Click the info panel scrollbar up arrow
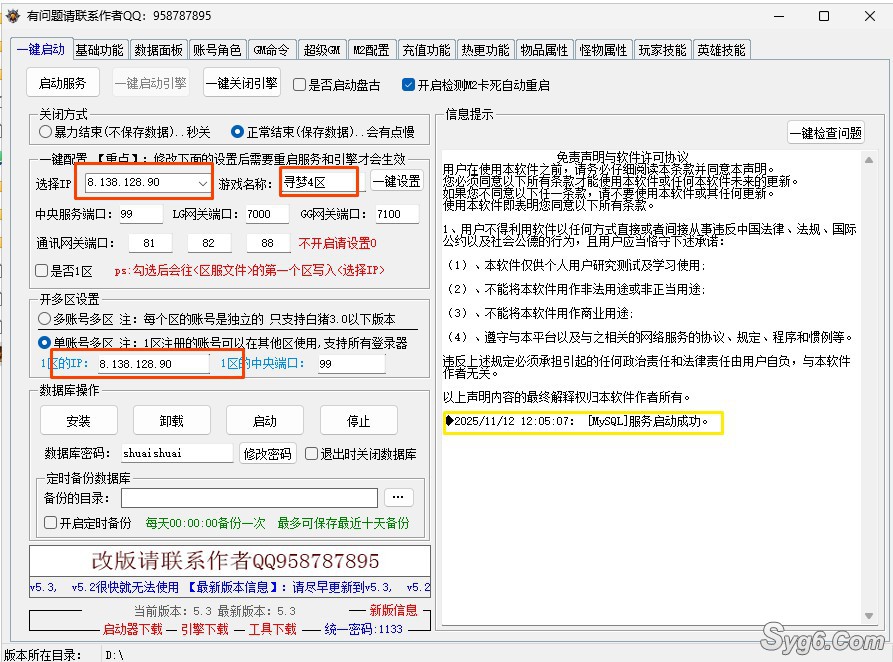This screenshot has width=893, height=662. pyautogui.click(x=868, y=158)
